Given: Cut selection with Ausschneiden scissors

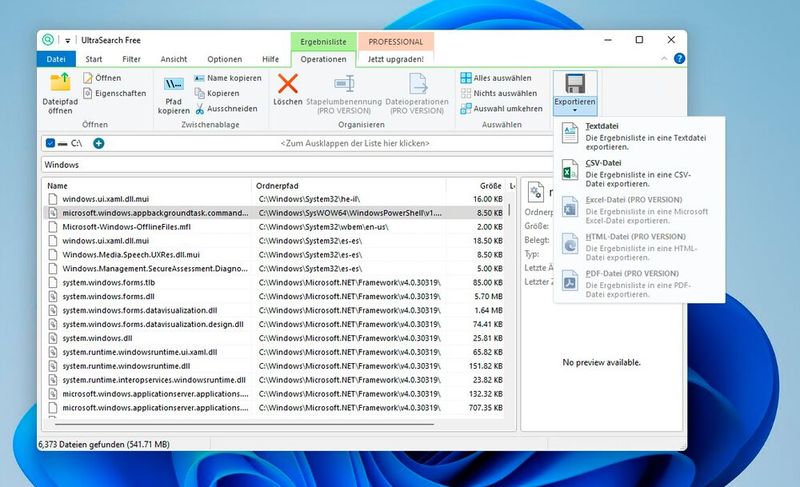Looking at the screenshot, I should click(199, 109).
